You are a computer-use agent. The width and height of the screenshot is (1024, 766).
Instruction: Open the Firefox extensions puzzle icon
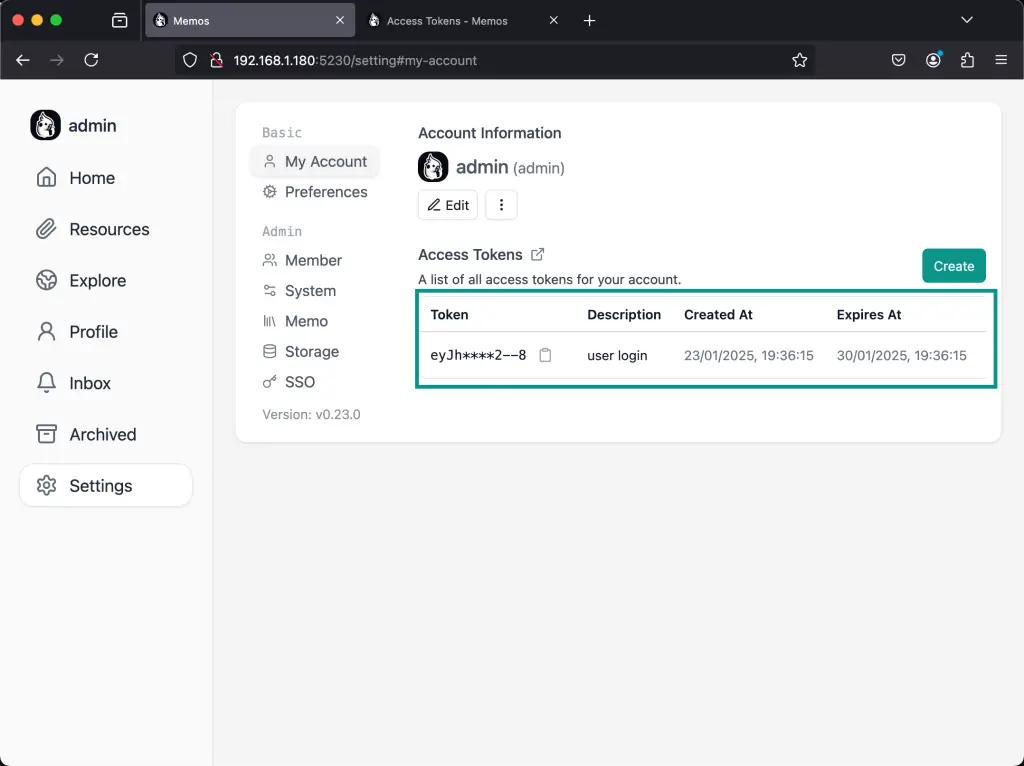click(966, 60)
